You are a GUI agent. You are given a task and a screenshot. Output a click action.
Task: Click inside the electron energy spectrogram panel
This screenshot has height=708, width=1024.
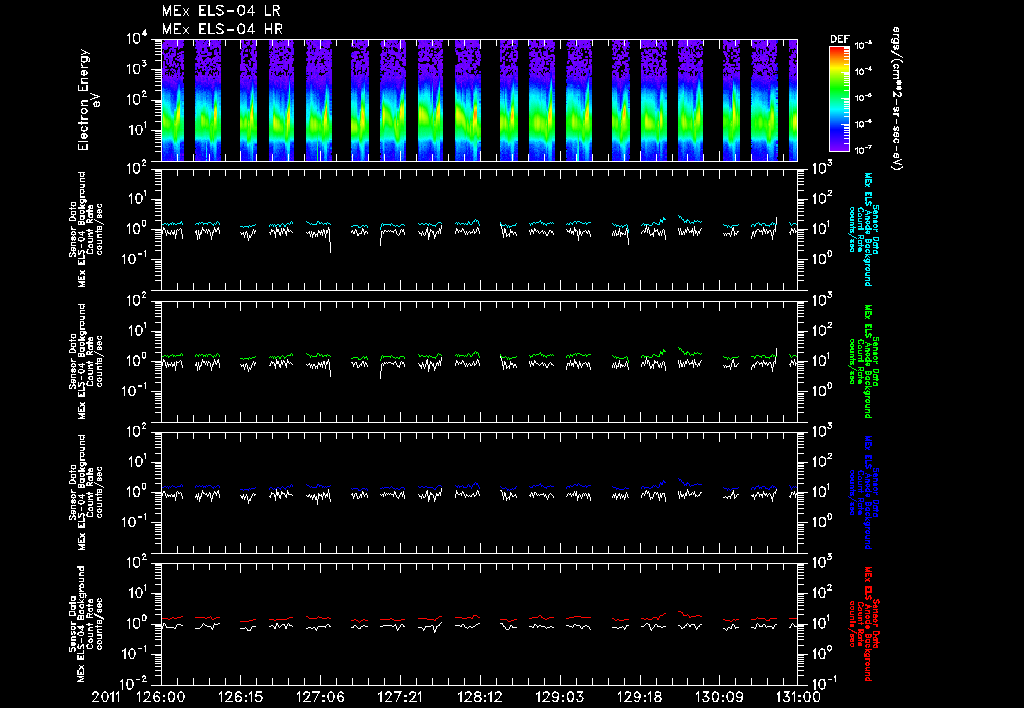coord(479,100)
